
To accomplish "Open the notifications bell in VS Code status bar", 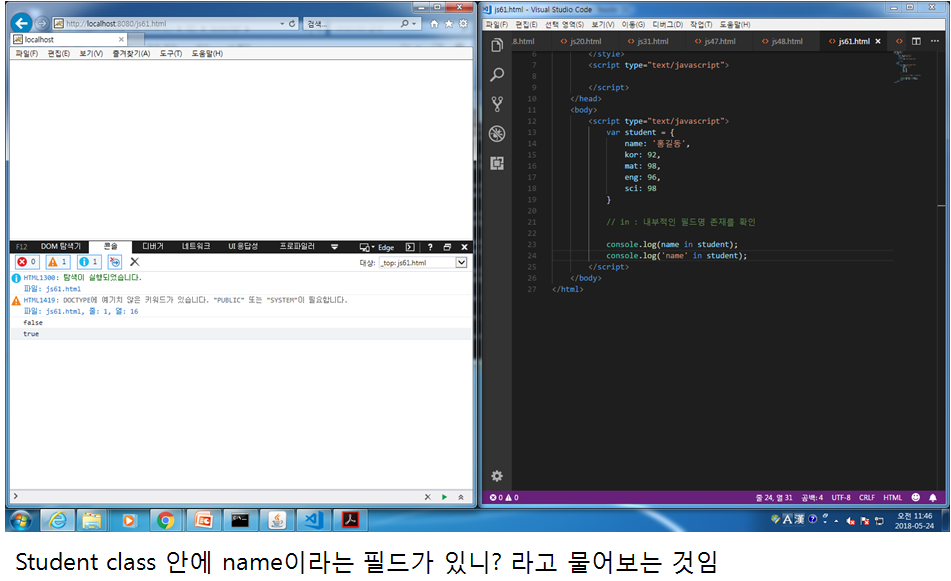I will (933, 497).
